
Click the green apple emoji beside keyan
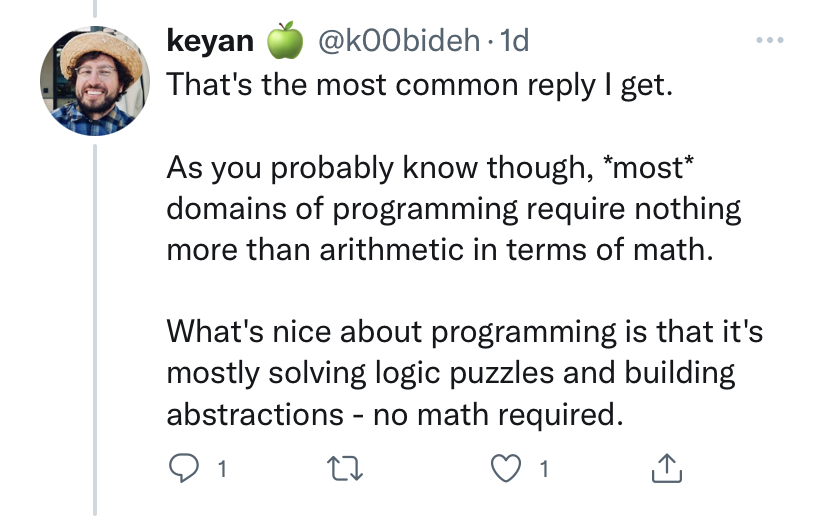coord(284,42)
